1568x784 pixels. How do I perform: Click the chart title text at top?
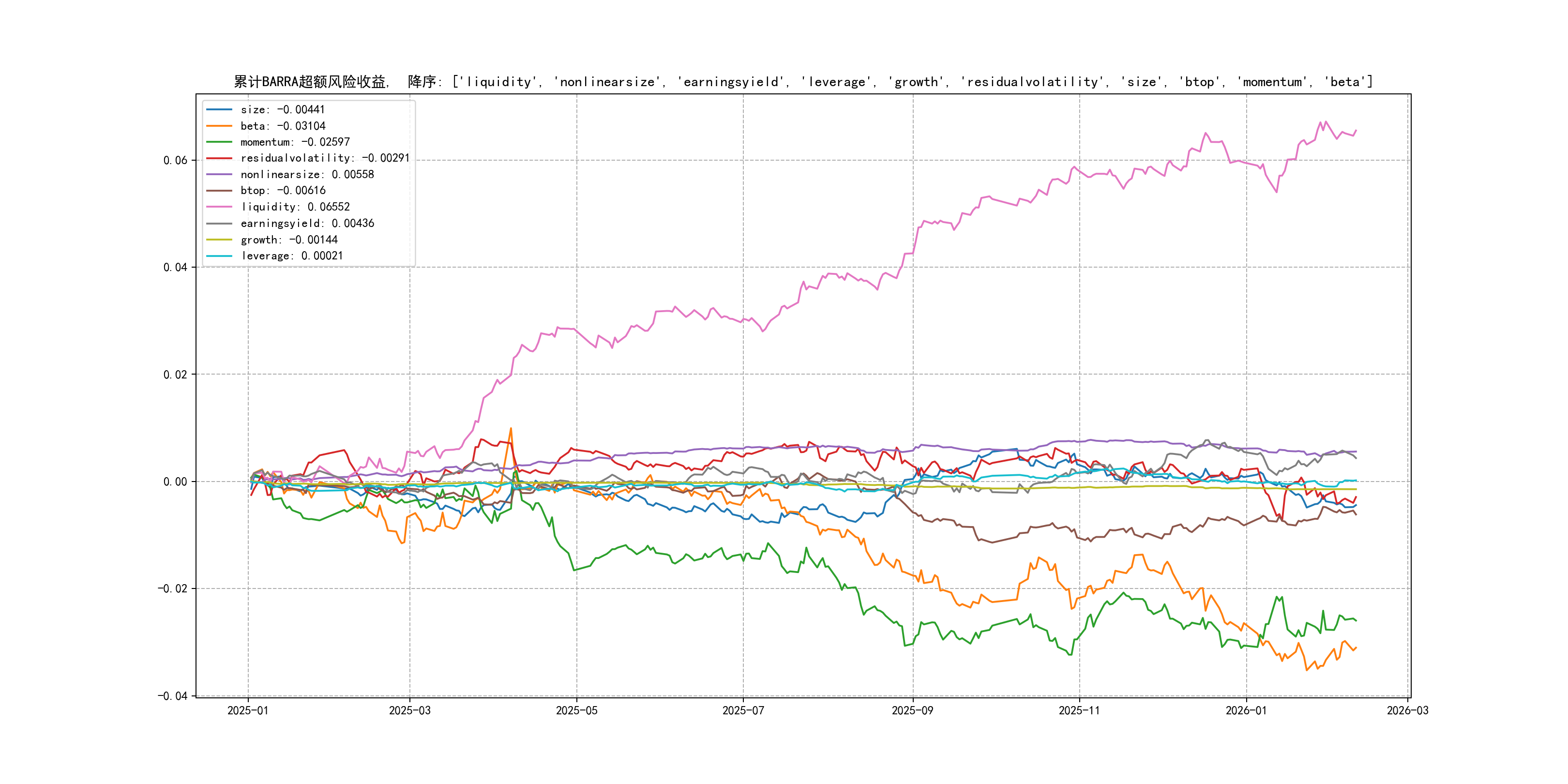click(x=802, y=82)
